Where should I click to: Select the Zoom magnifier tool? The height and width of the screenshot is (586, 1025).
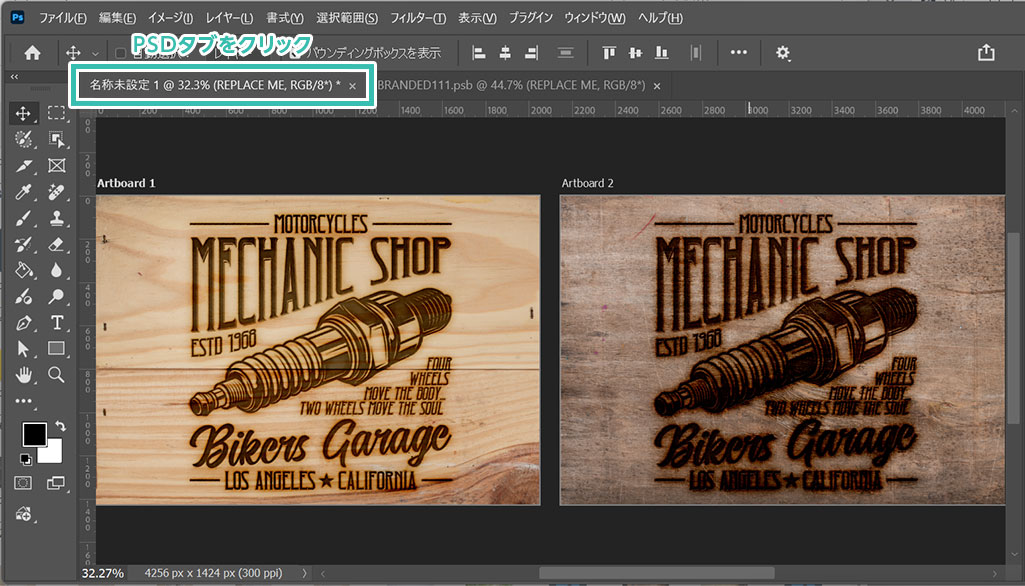[x=57, y=374]
